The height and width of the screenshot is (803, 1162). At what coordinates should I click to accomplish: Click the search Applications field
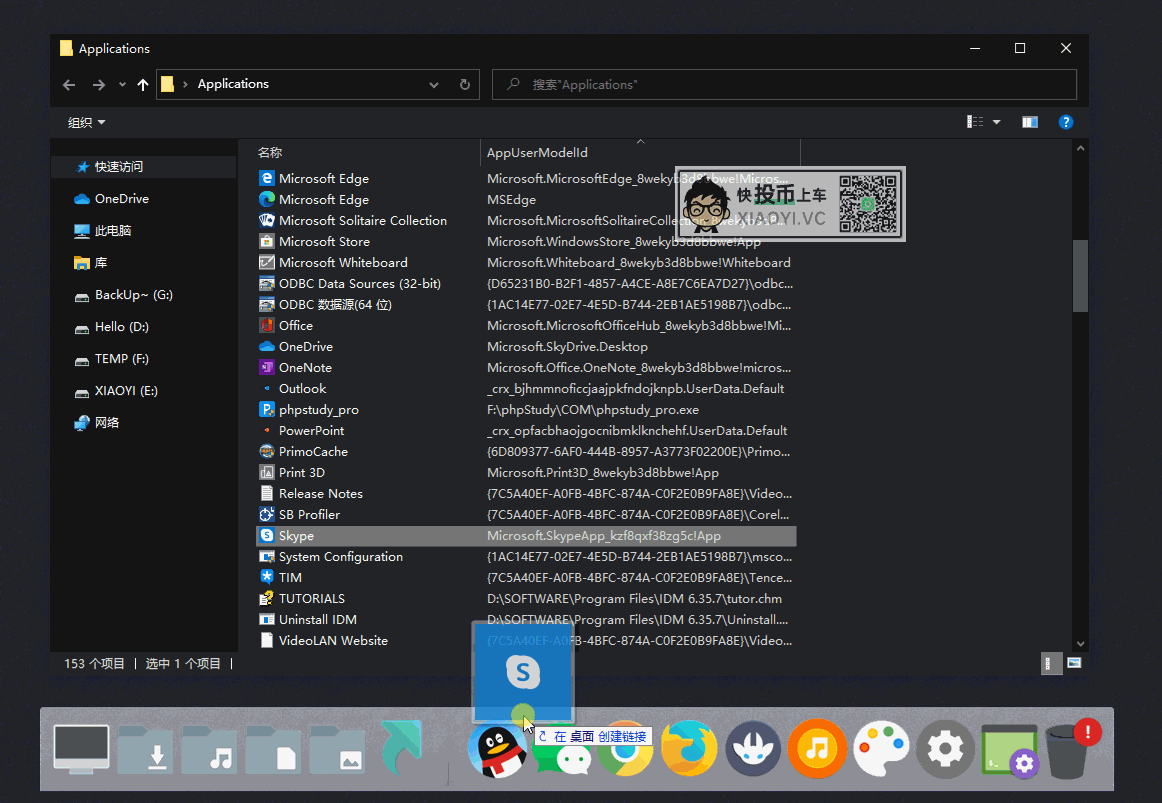(785, 84)
